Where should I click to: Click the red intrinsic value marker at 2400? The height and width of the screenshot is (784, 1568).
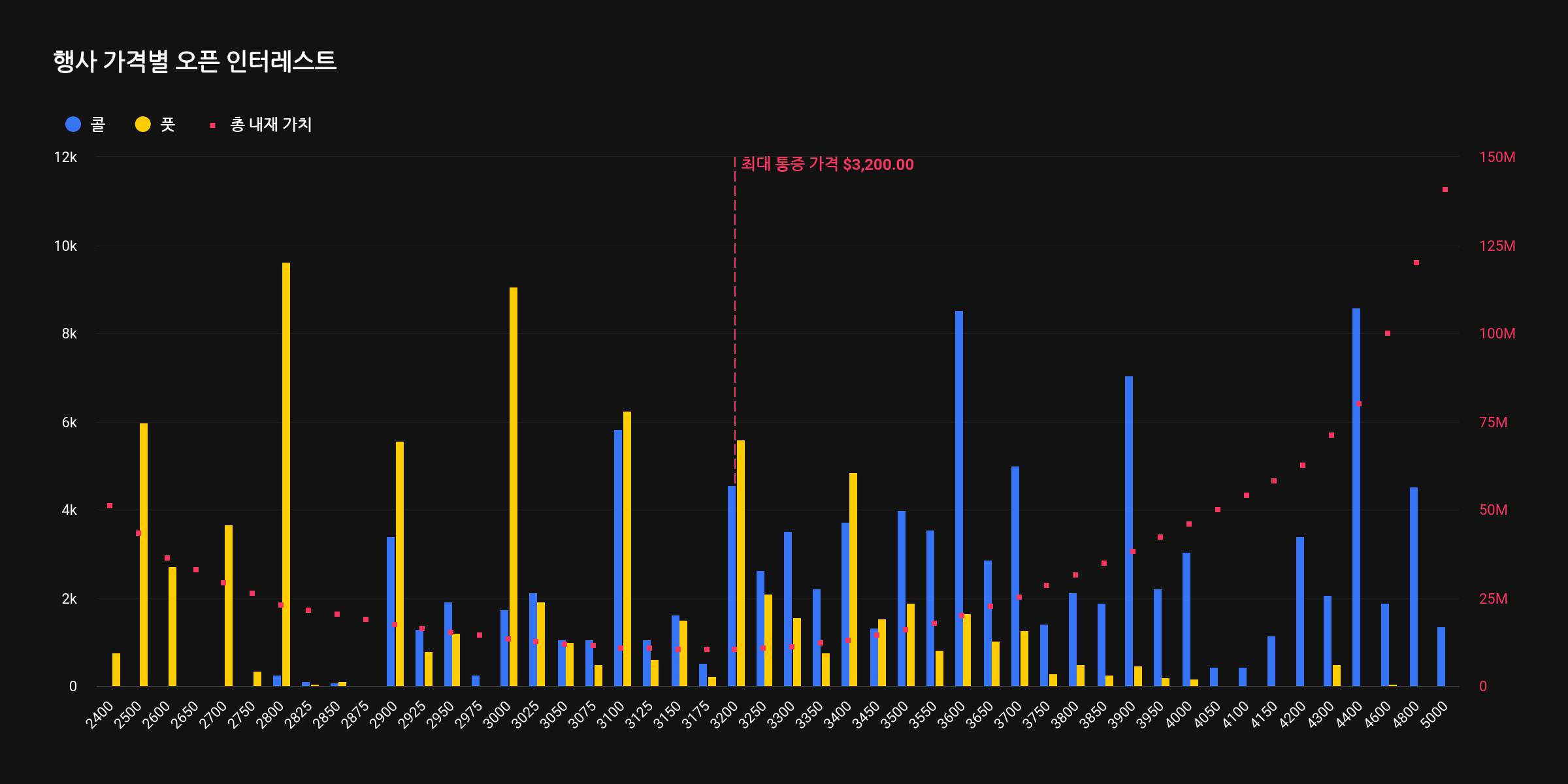point(110,506)
